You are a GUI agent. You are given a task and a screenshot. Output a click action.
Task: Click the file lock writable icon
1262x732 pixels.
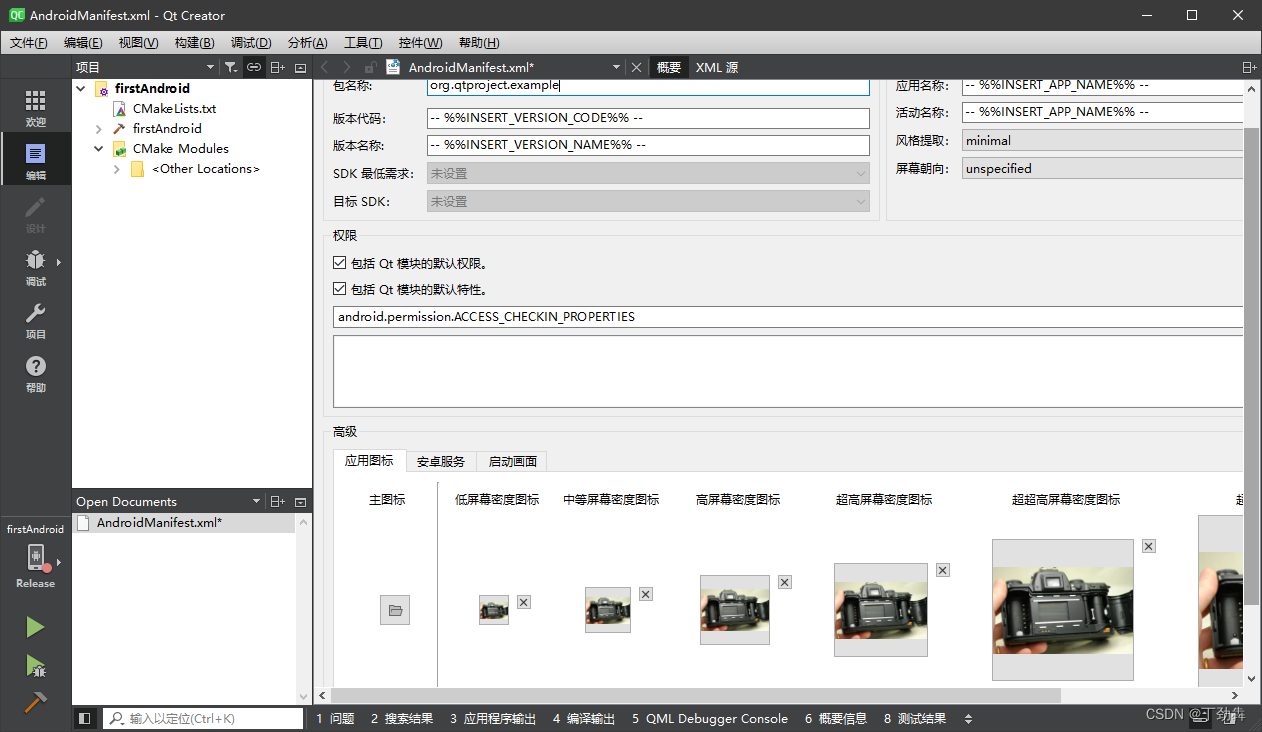pos(370,67)
